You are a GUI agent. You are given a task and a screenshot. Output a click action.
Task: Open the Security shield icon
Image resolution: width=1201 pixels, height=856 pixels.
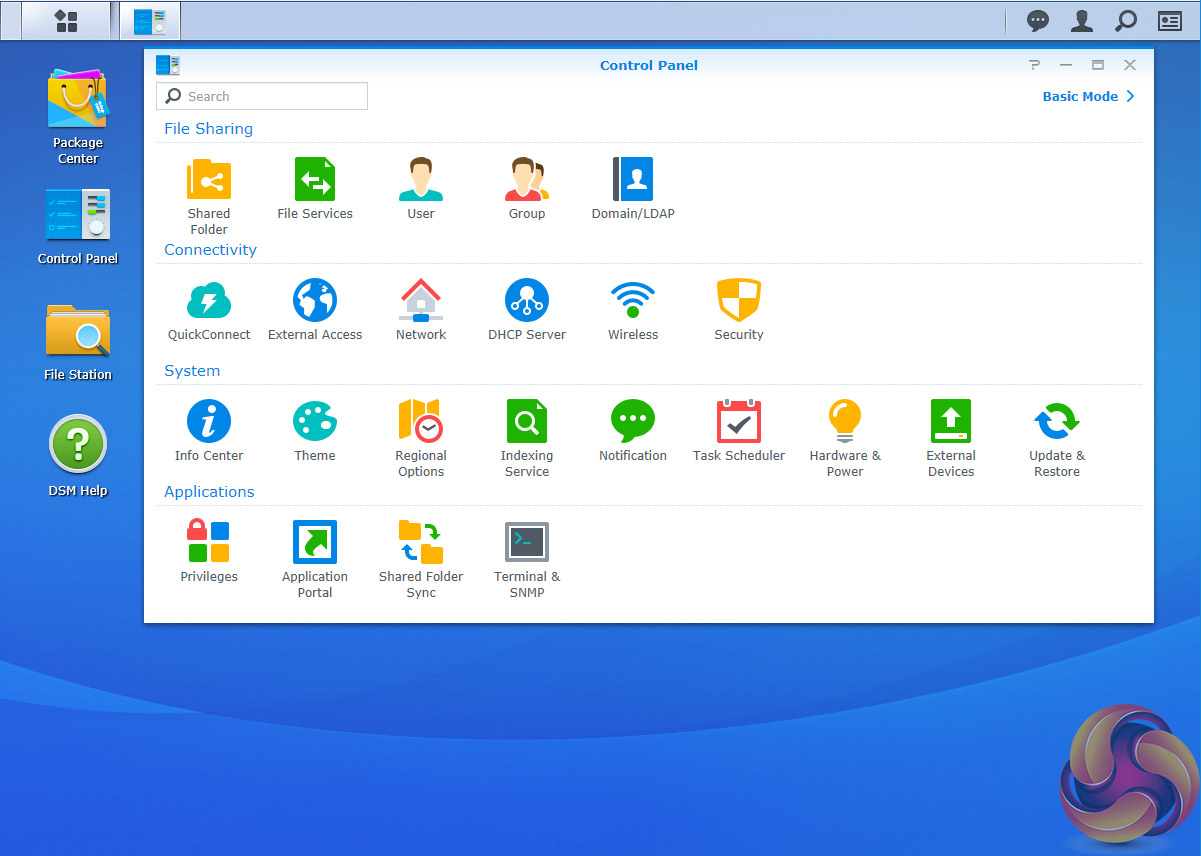pyautogui.click(x=739, y=302)
